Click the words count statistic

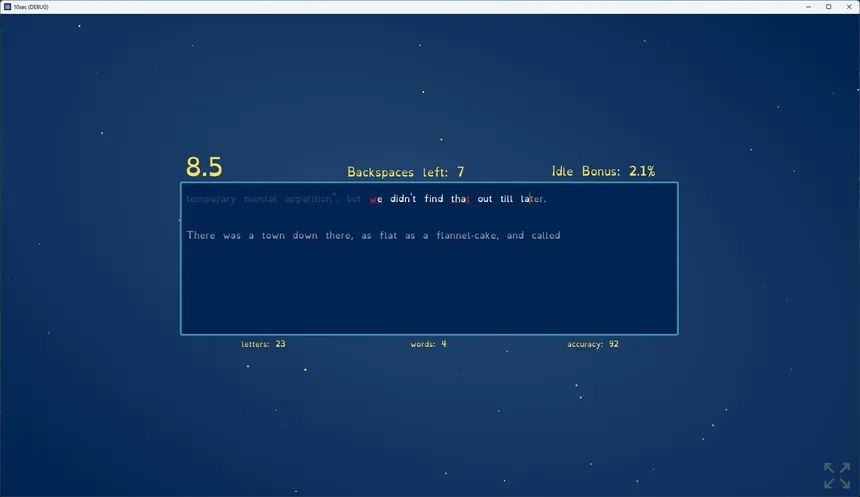click(428, 344)
